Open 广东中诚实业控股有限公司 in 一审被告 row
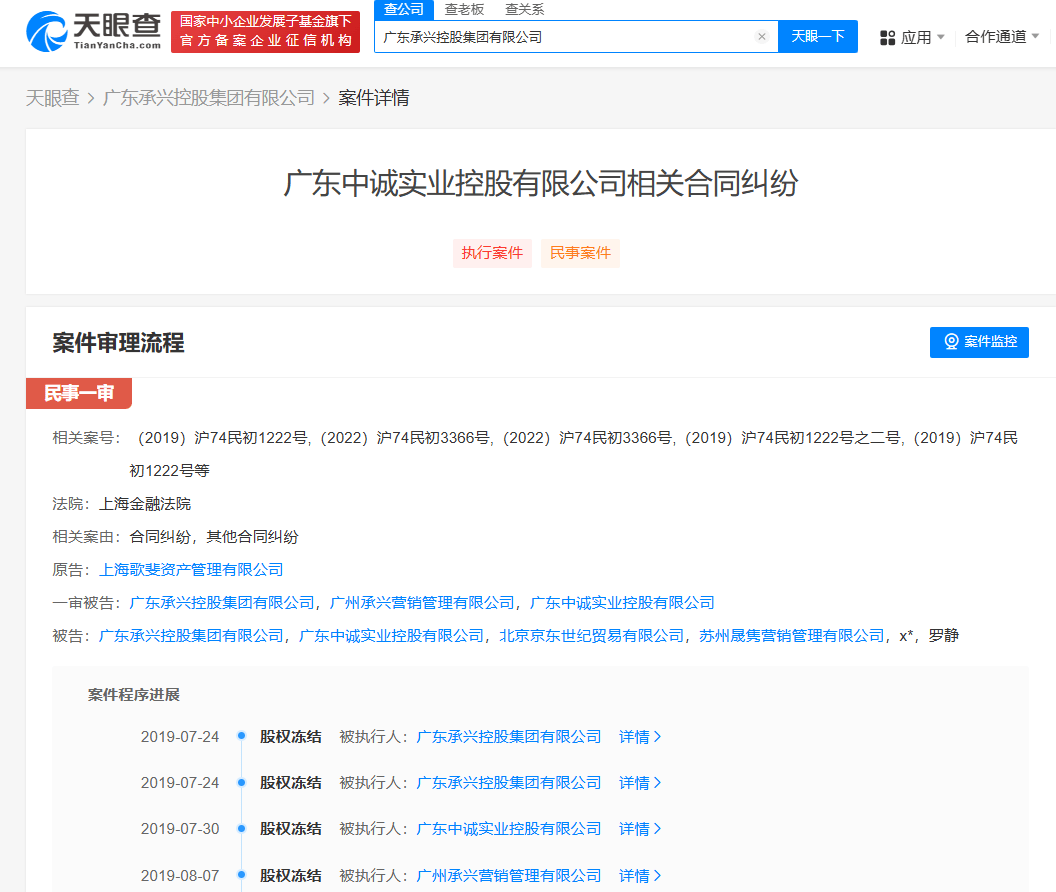 [622, 603]
